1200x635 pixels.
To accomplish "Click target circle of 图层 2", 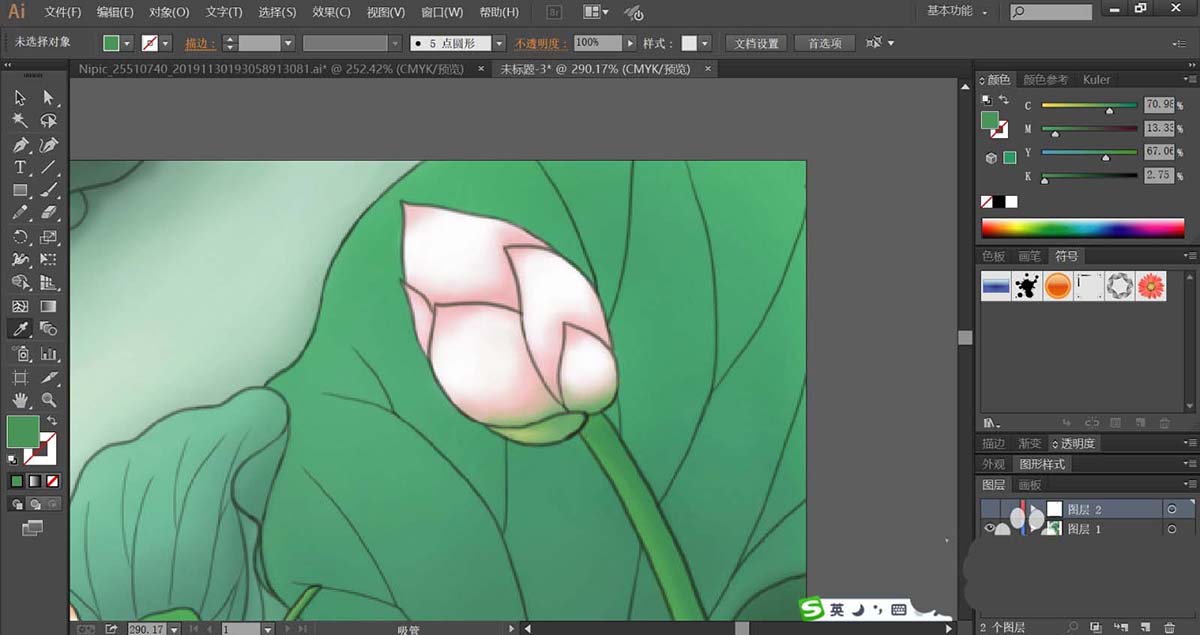I will [x=1172, y=510].
